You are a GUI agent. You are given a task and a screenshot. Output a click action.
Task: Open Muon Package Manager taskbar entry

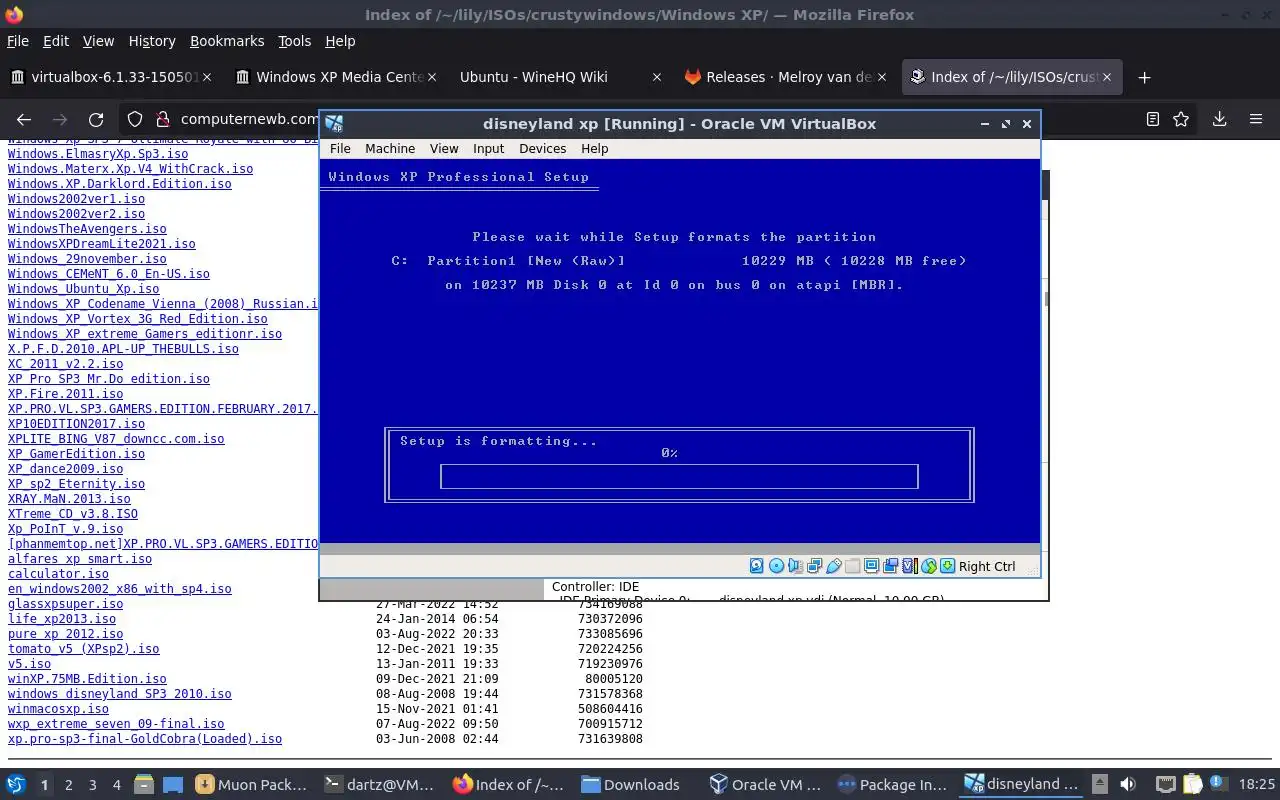[252, 785]
